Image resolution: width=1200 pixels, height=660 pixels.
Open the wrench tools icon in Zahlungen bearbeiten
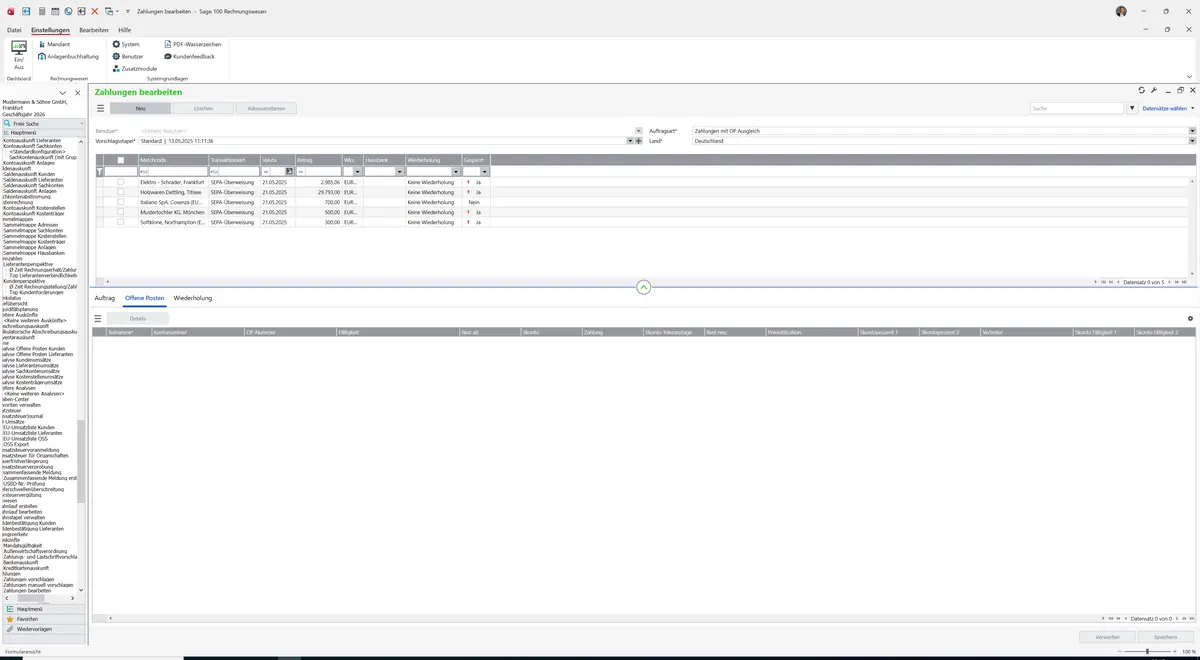tap(1154, 90)
